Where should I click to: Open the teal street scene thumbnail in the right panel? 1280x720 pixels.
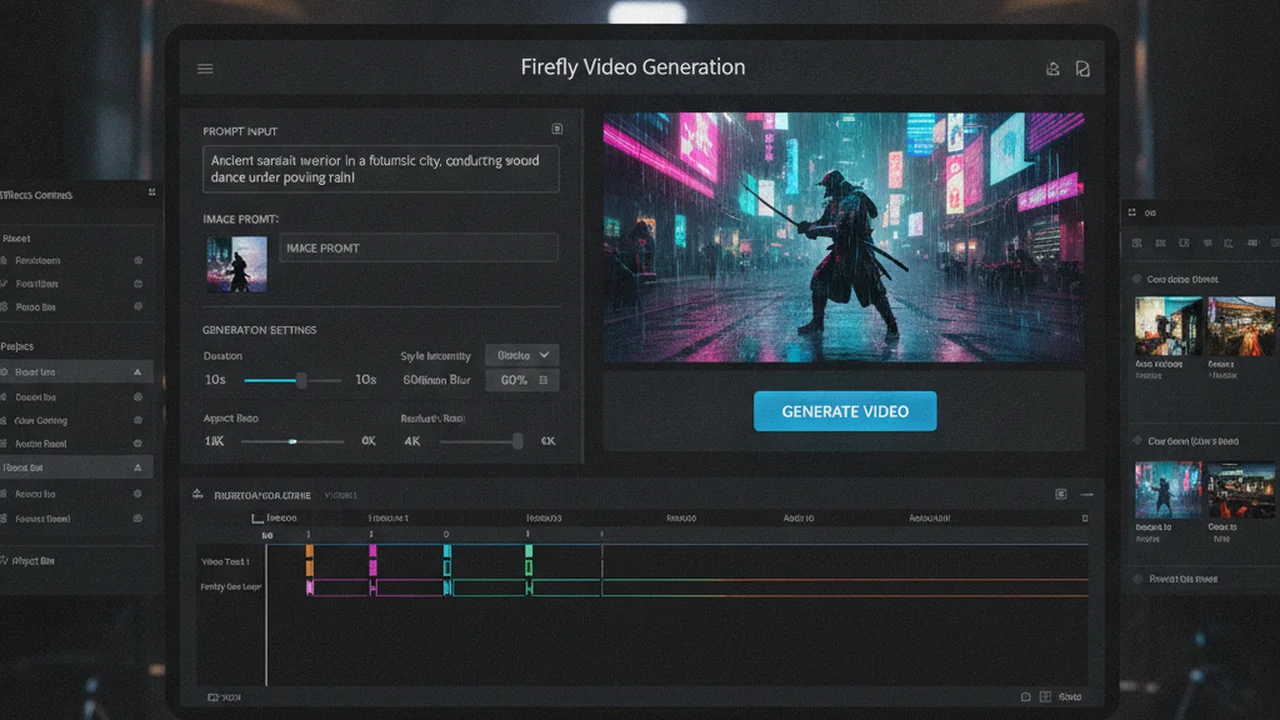coord(1168,326)
